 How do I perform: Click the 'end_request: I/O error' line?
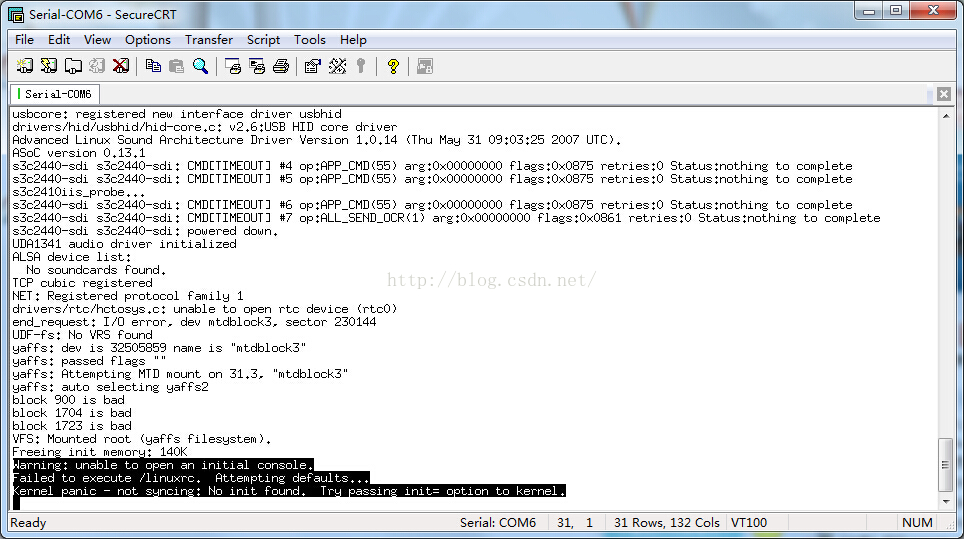(x=194, y=322)
